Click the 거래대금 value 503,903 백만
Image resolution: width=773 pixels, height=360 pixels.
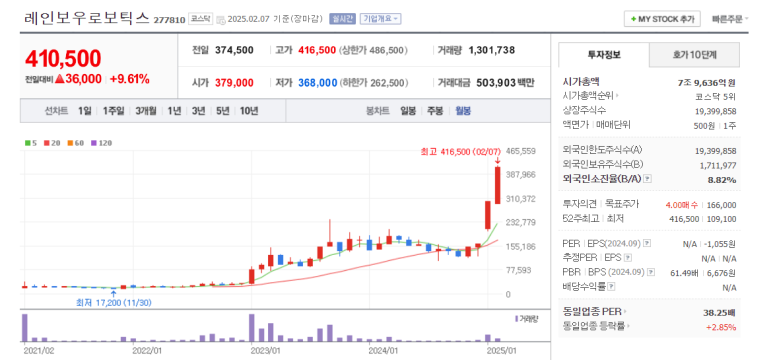click(x=505, y=83)
